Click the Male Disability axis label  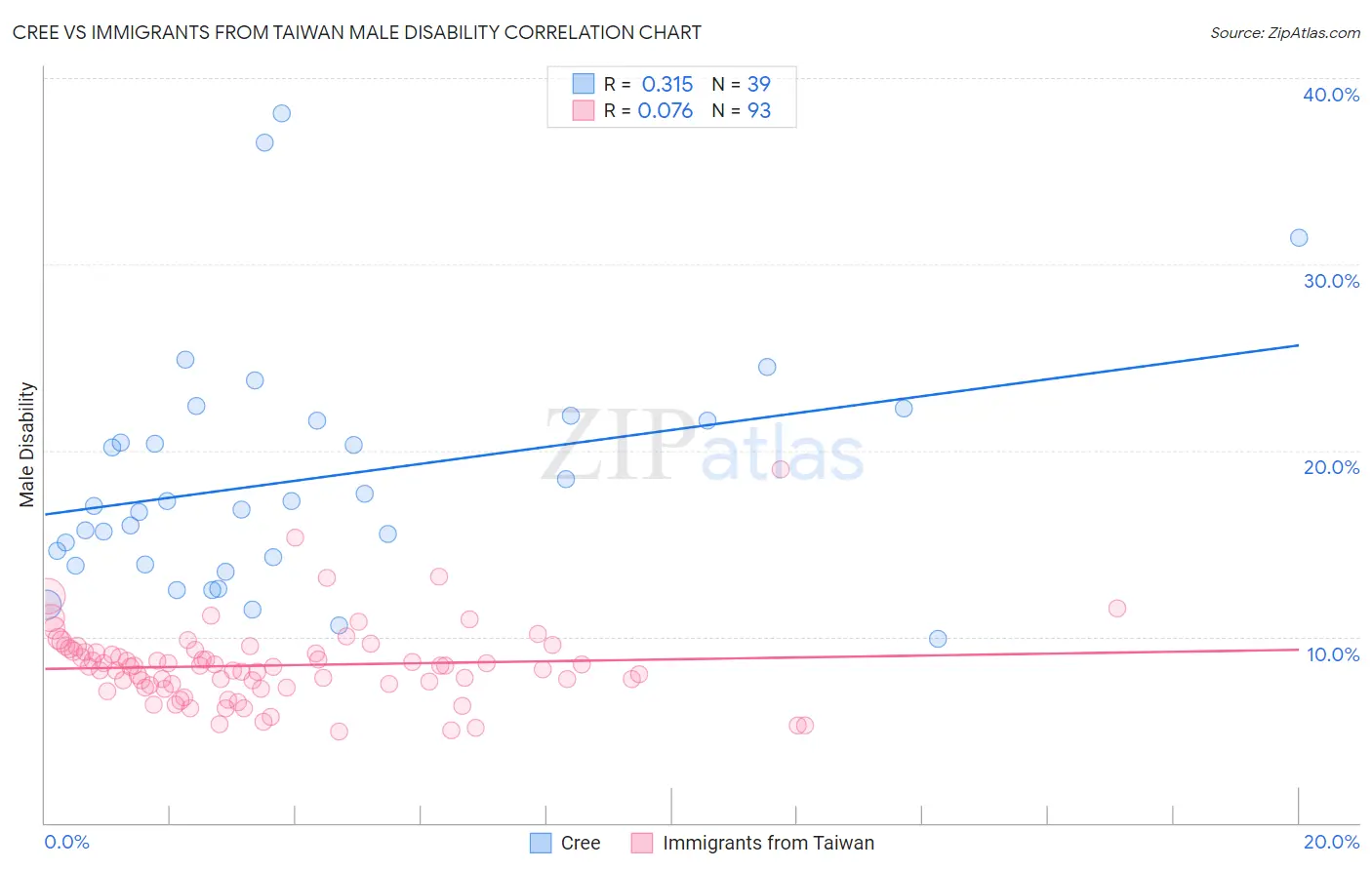(26, 445)
